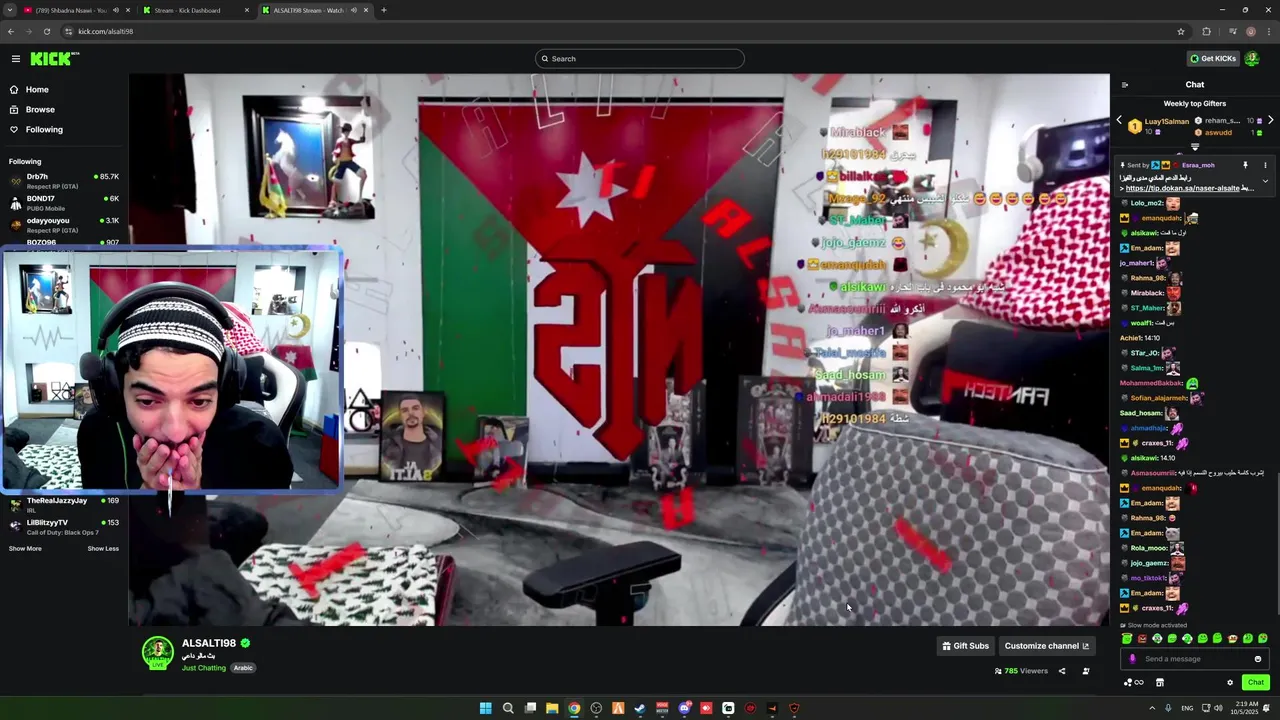Open Windows taskbar search
Viewport: 1280px width, 720px height.
click(508, 708)
